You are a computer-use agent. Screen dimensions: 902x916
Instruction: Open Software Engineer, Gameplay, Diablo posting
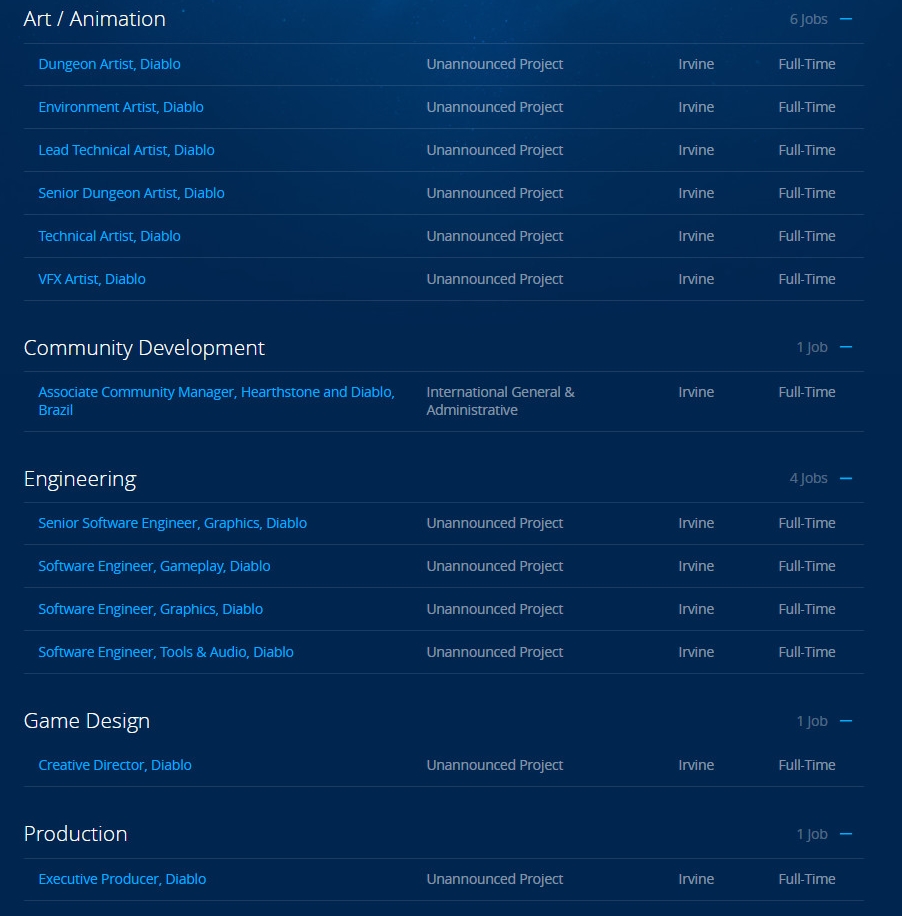(x=154, y=566)
